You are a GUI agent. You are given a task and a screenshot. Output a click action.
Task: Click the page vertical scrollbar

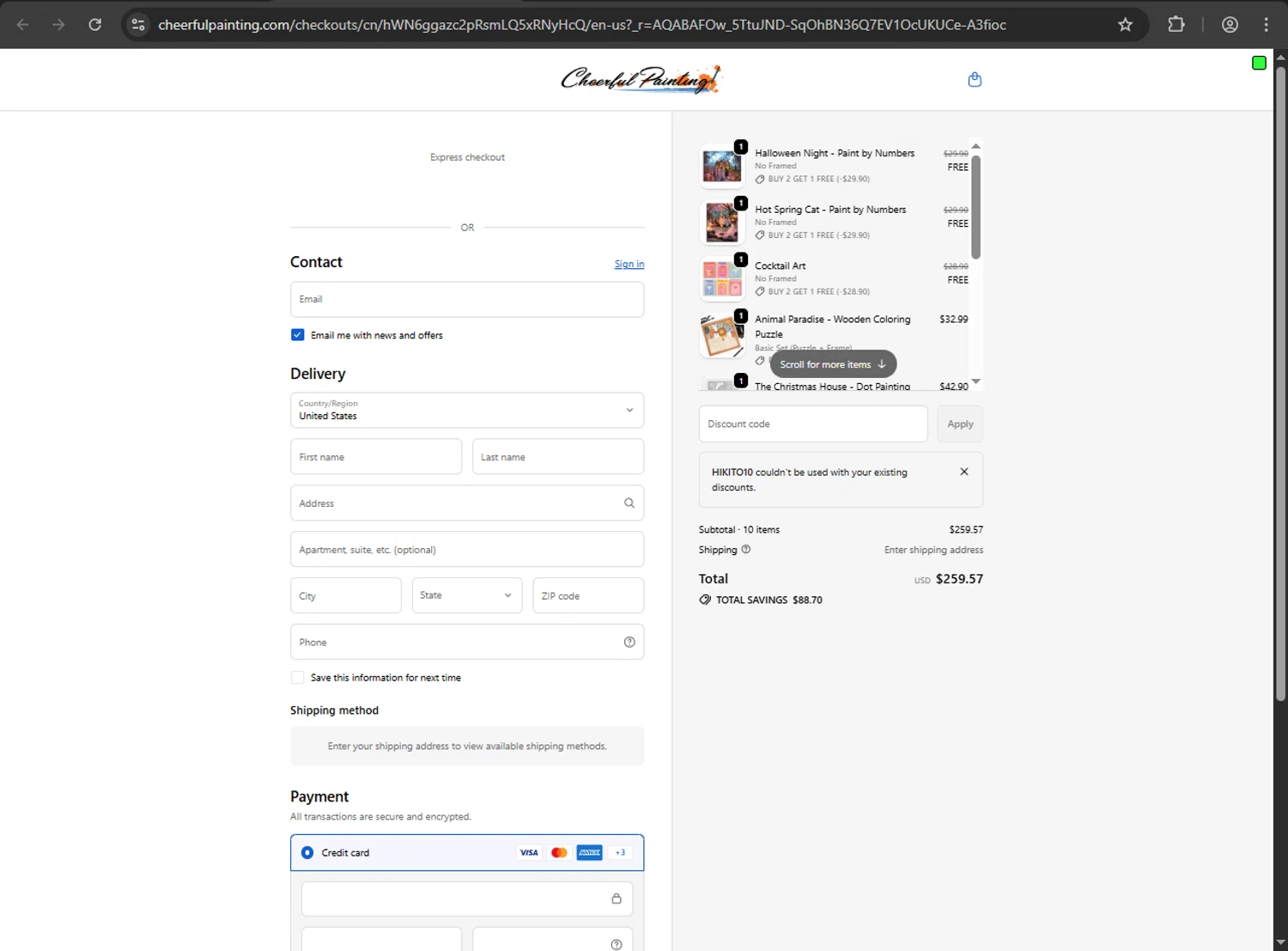(x=1280, y=382)
